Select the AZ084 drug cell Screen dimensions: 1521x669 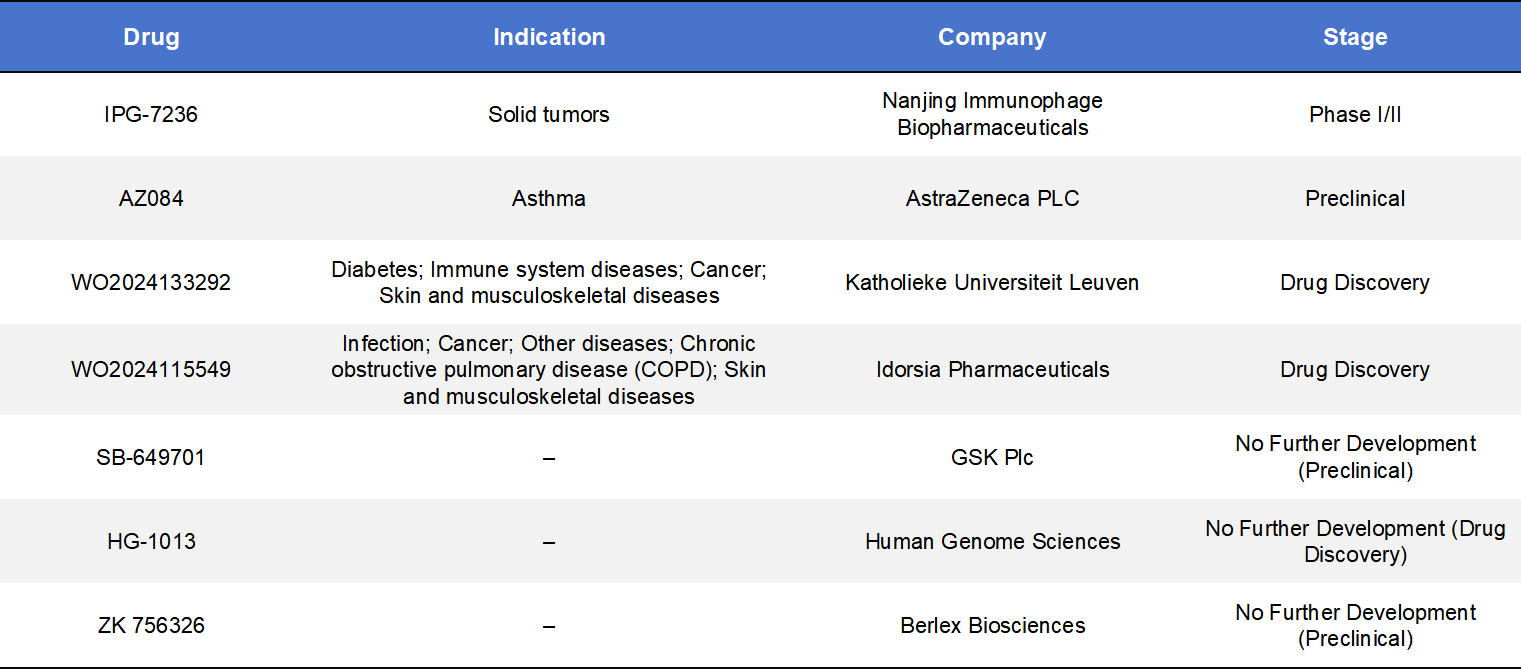(x=151, y=198)
